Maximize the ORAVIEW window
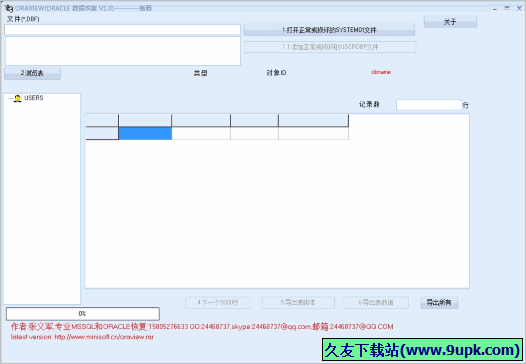This screenshot has height=364, width=526. tap(507, 8)
